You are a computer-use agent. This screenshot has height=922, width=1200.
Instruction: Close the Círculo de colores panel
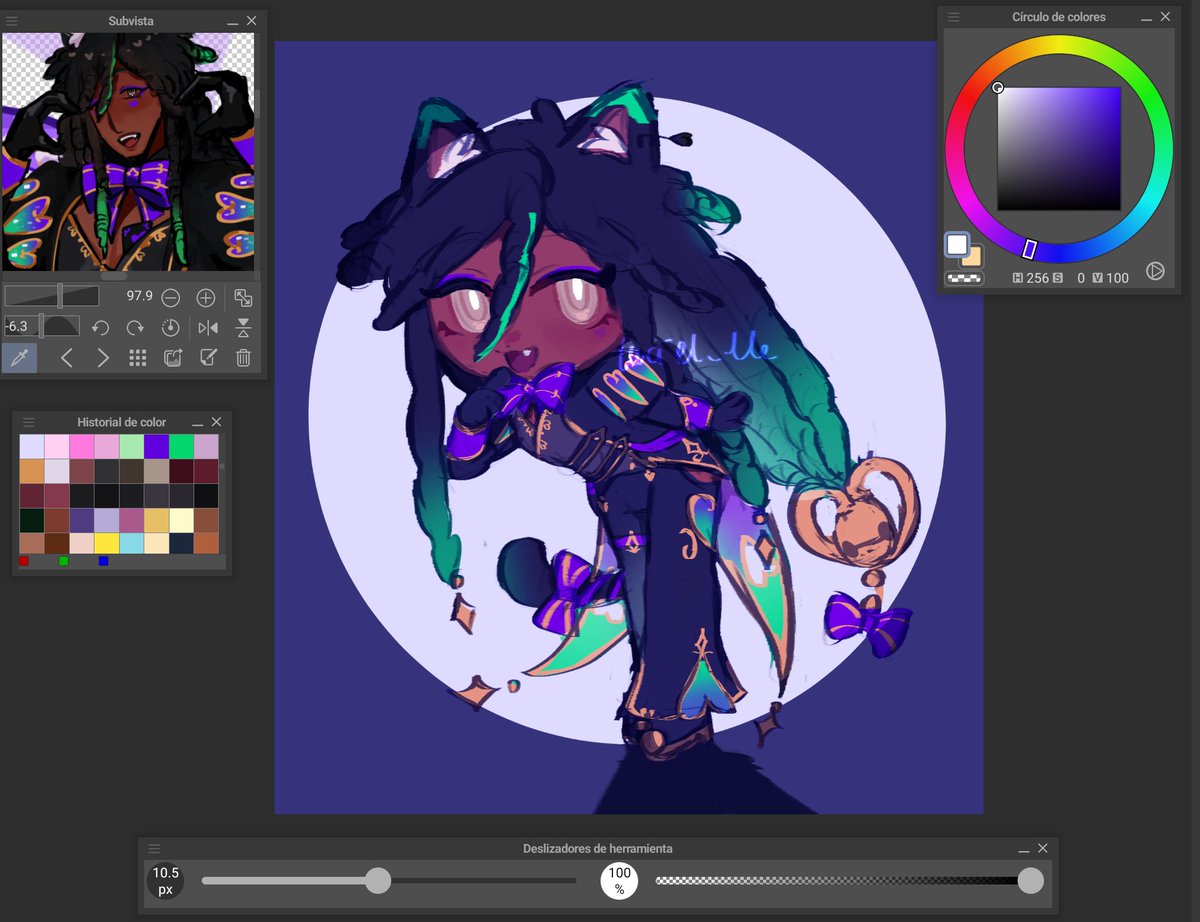point(1165,17)
